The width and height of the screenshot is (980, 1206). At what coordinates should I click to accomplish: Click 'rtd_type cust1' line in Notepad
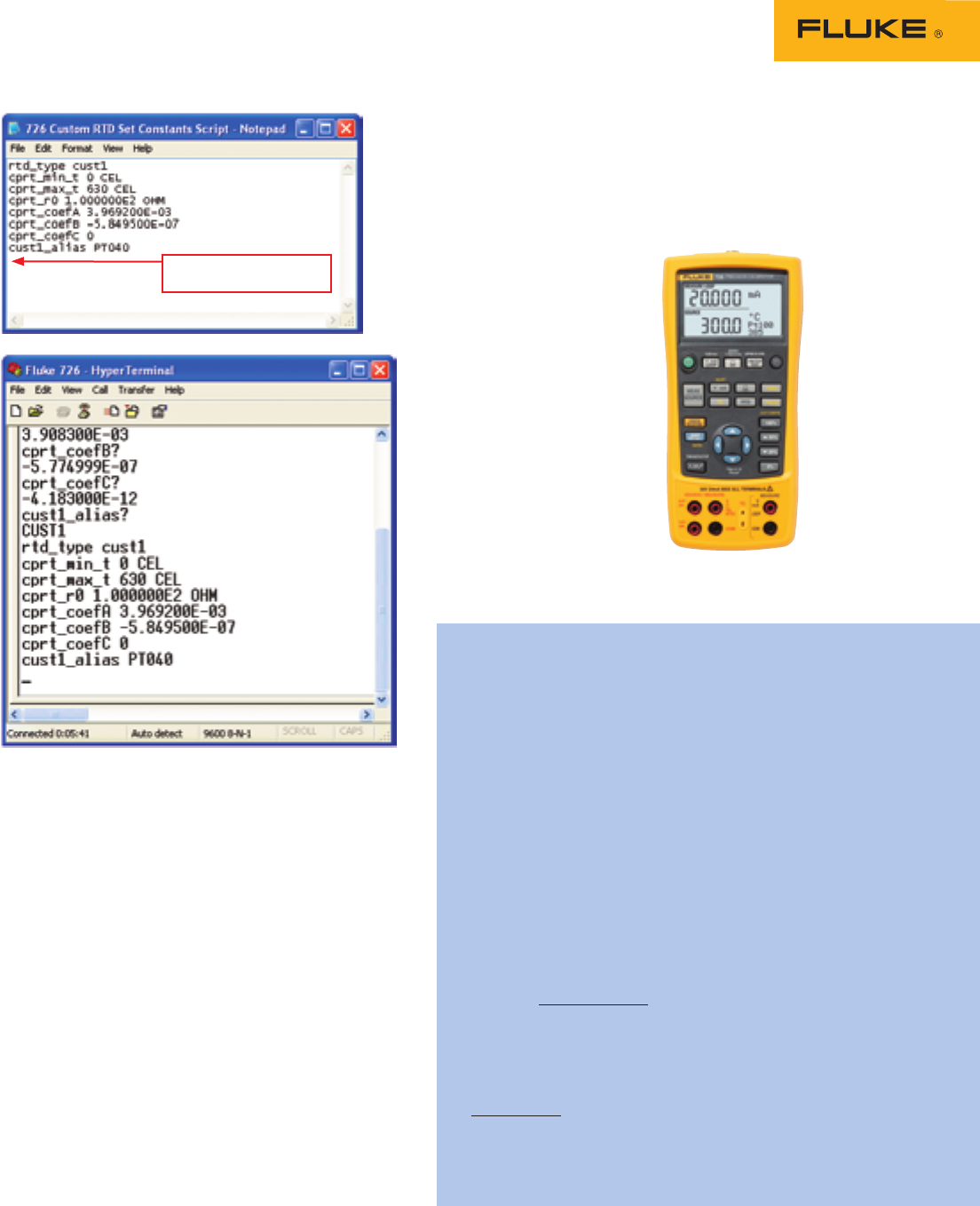58,166
